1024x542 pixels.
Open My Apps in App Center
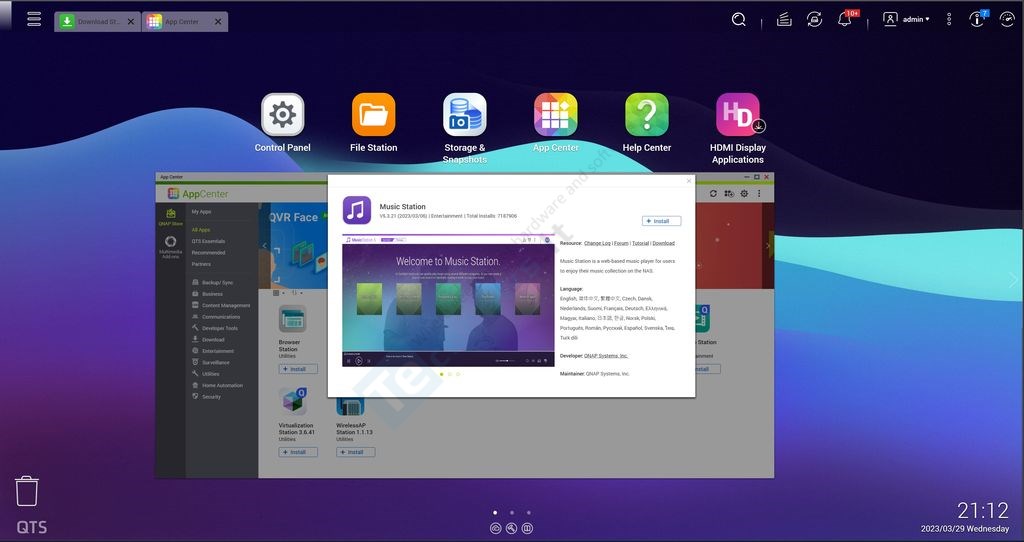click(201, 212)
